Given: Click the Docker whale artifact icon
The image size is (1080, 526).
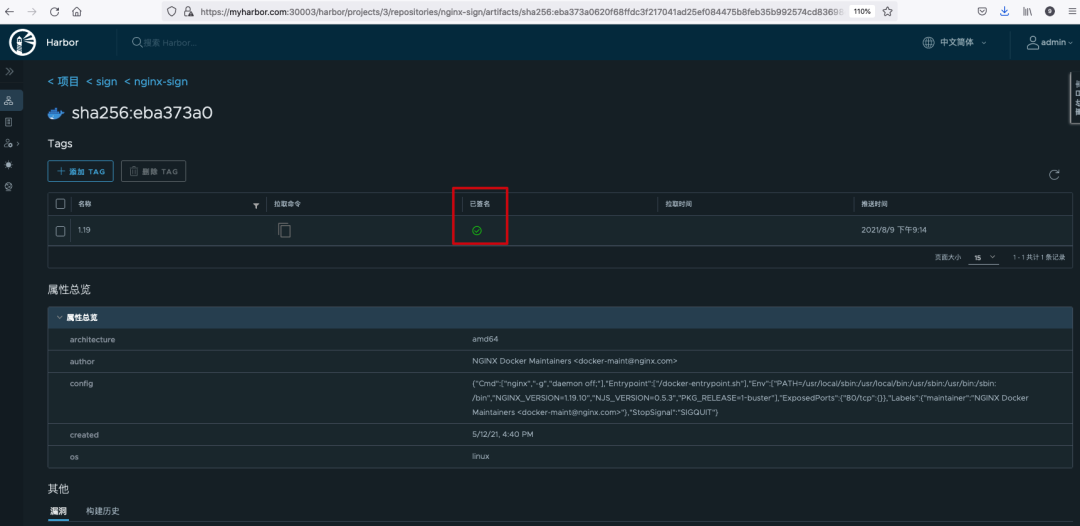Looking at the screenshot, I should 56,114.
